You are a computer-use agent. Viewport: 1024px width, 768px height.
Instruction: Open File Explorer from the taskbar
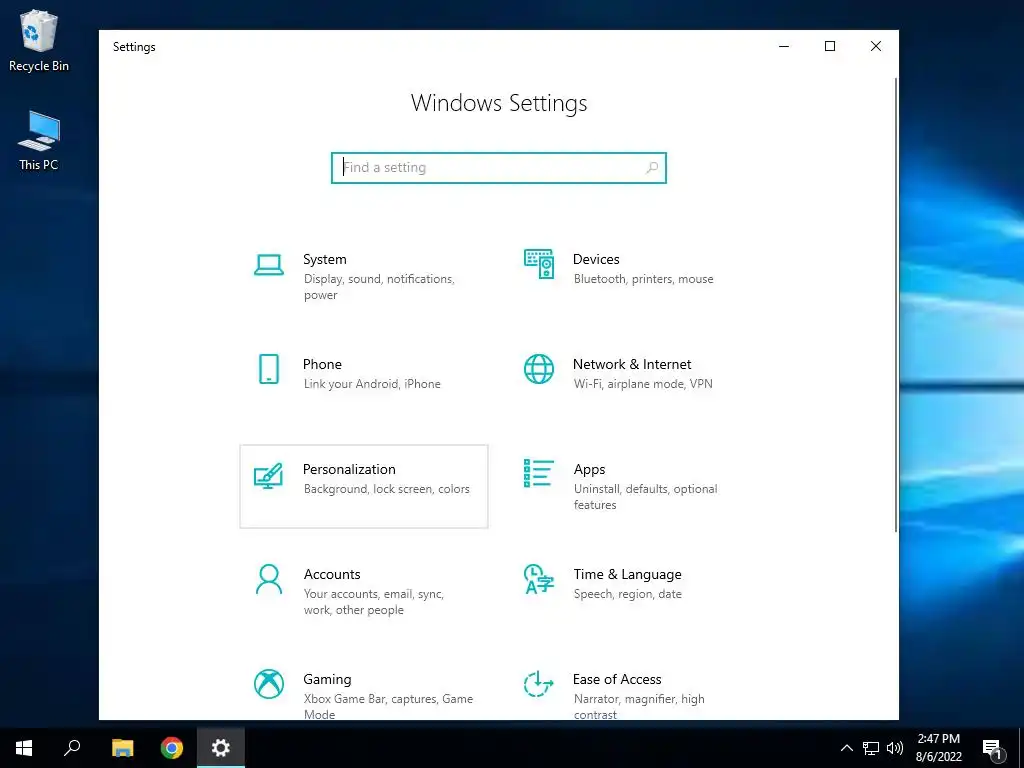[x=122, y=748]
